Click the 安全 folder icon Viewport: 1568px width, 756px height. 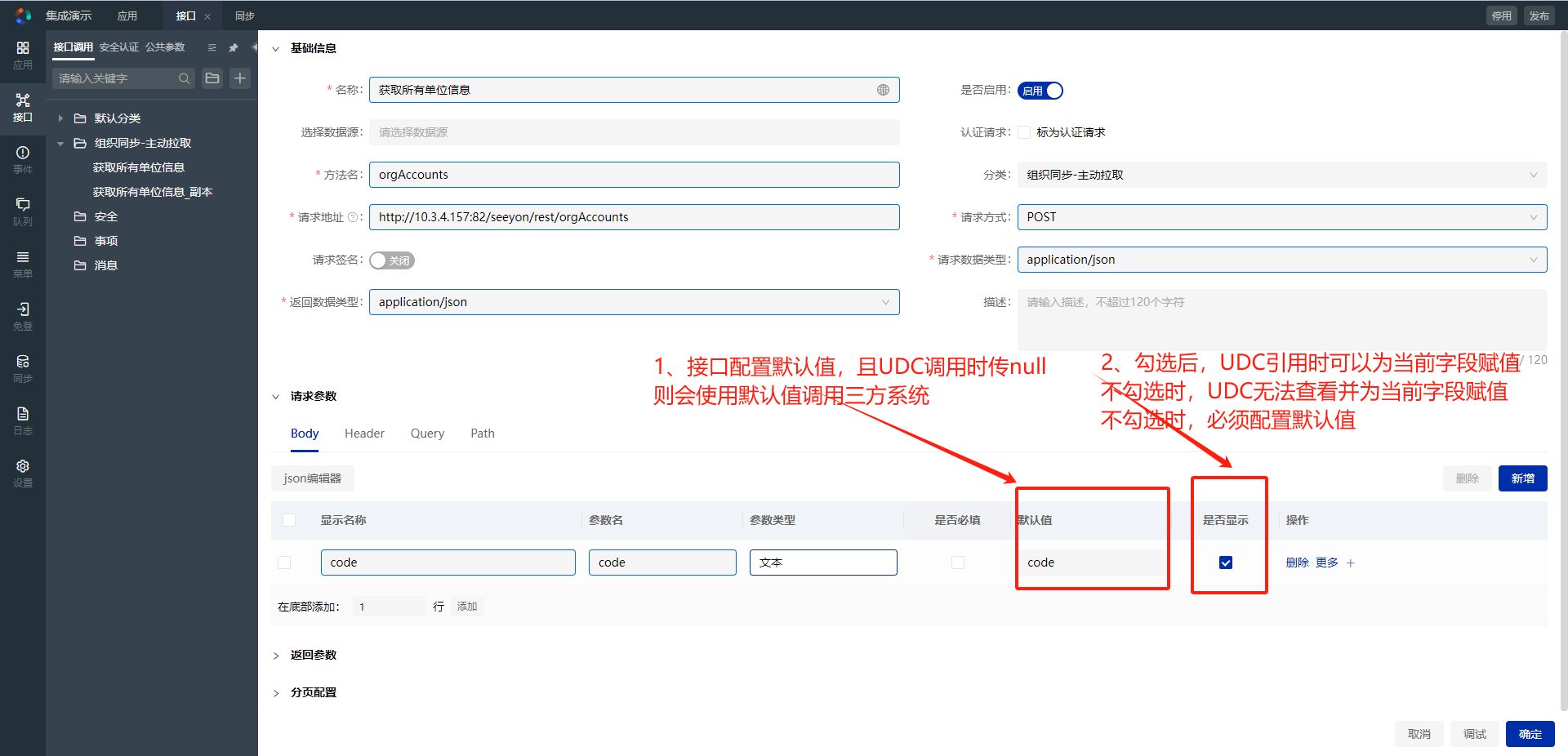click(x=80, y=216)
